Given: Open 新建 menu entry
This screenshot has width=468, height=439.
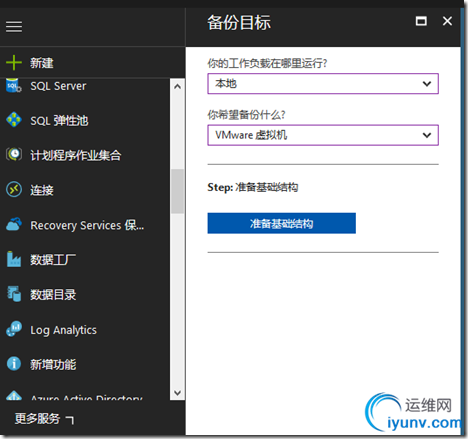Looking at the screenshot, I should (42, 63).
